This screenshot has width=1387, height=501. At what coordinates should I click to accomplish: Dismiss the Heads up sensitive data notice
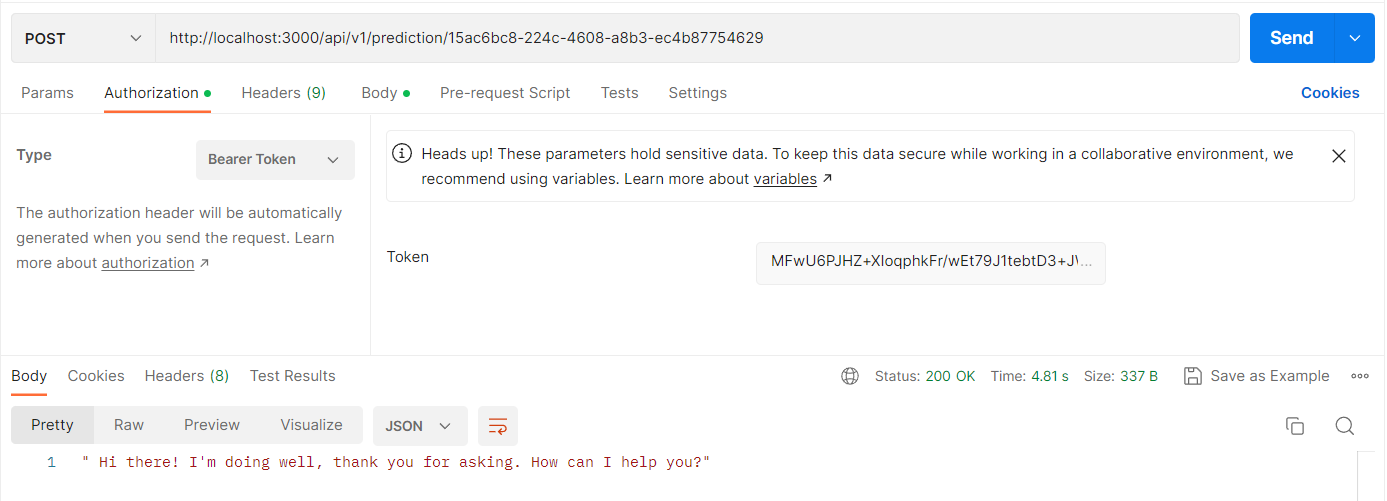(x=1339, y=156)
